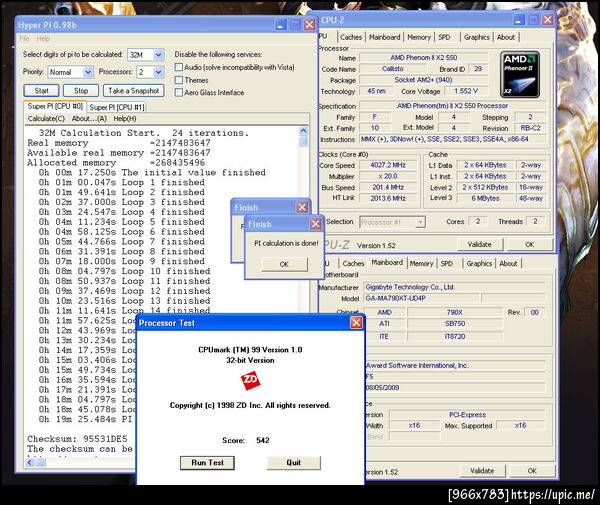Open About tab in lower CPU-Z window
The image size is (600, 505).
tap(508, 263)
